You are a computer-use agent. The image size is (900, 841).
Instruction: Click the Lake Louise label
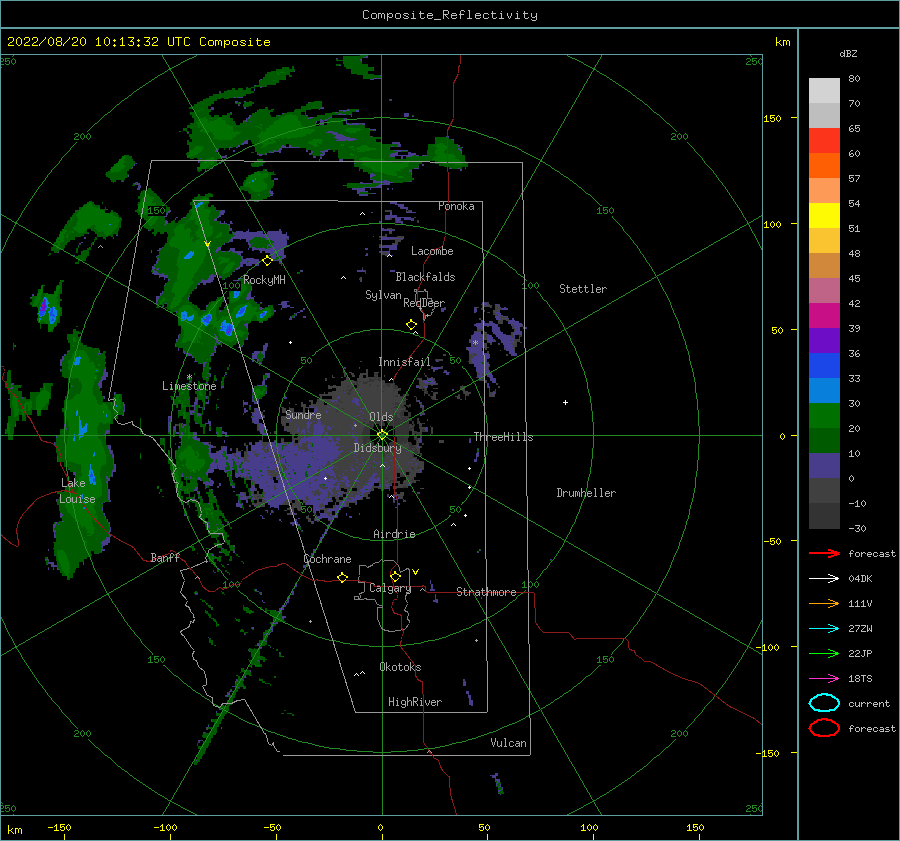(77, 491)
